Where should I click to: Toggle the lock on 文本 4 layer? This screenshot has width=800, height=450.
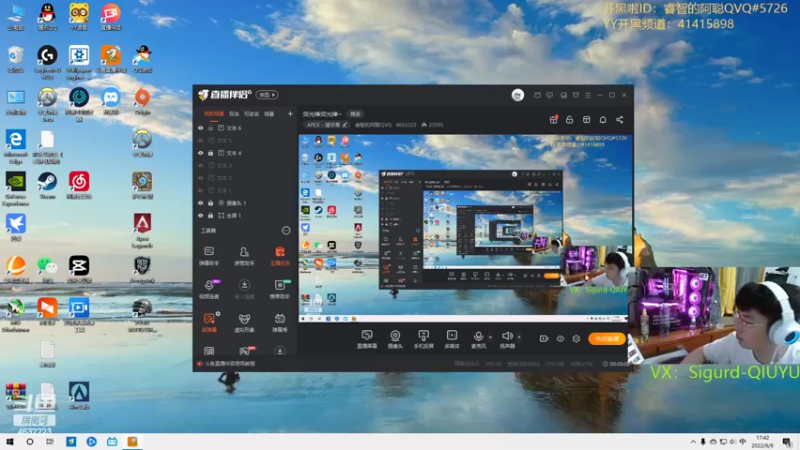pos(210,153)
